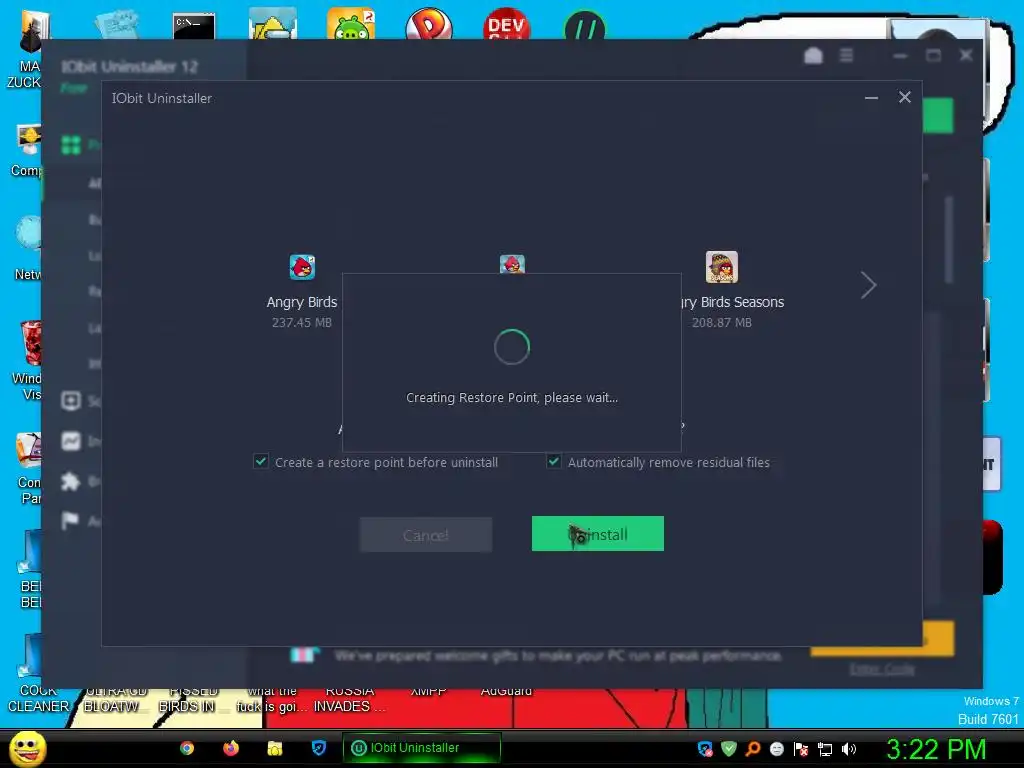The image size is (1024, 768).
Task: Open the COCK CLEANER desktop shortcut
Action: pos(33,673)
